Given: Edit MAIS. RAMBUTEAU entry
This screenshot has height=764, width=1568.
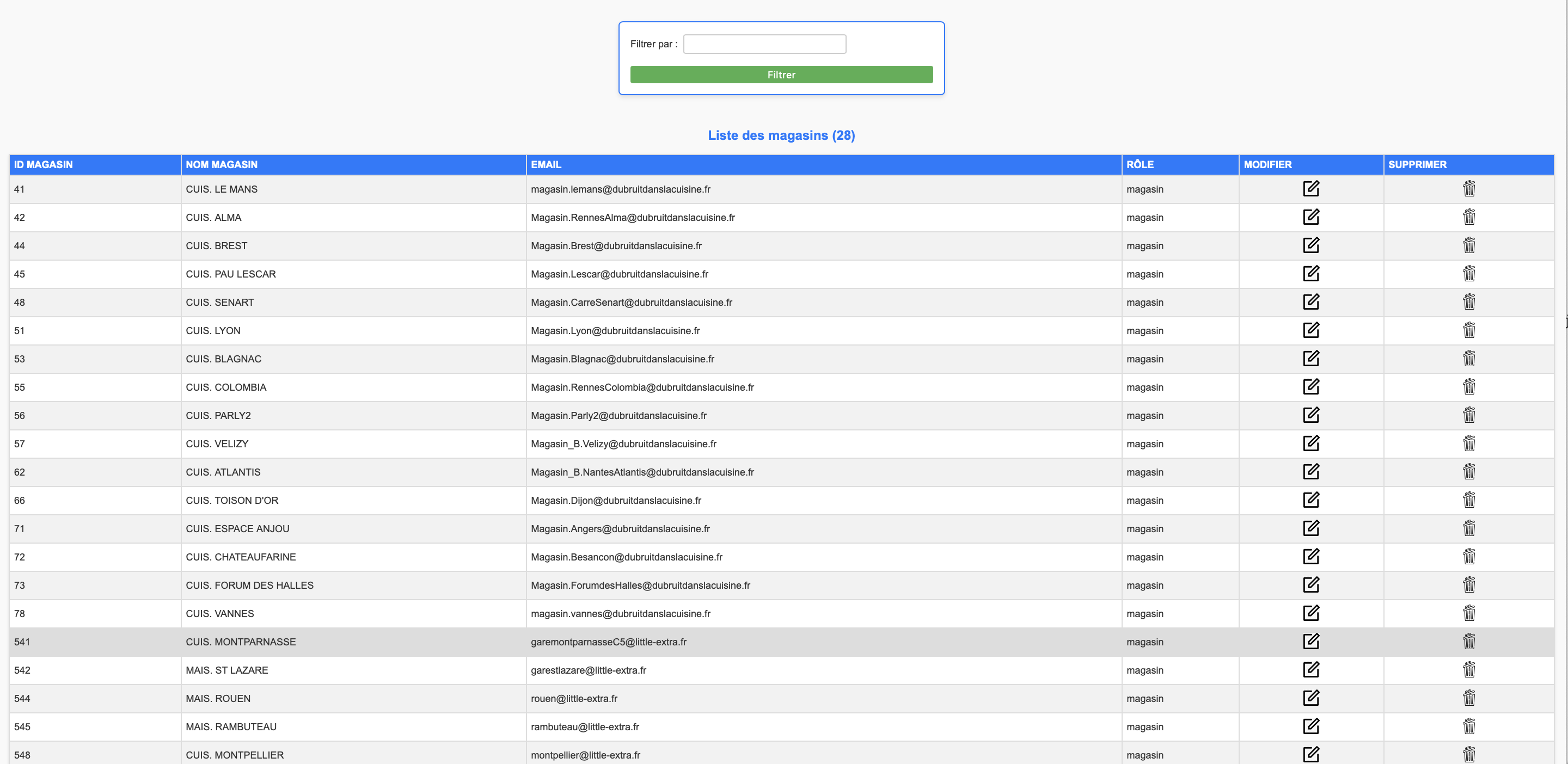Looking at the screenshot, I should pos(1311,726).
